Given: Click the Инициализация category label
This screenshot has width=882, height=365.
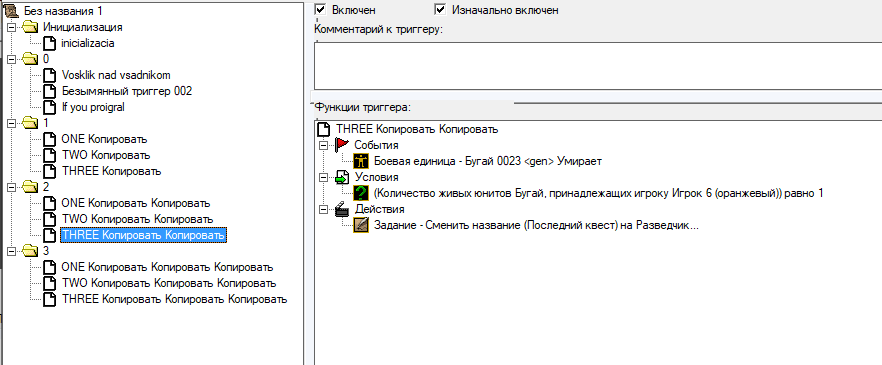Looking at the screenshot, I should (83, 26).
